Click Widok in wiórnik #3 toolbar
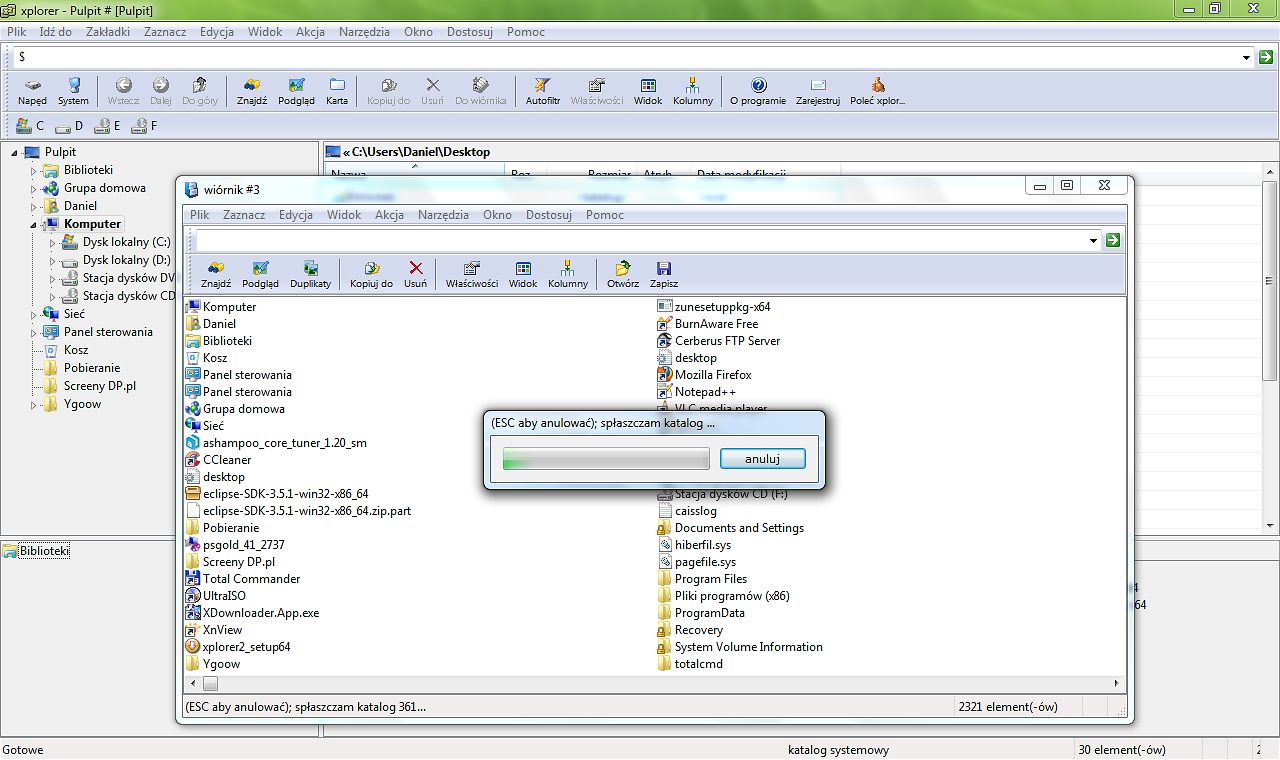The height and width of the screenshot is (760, 1280). pyautogui.click(x=523, y=275)
